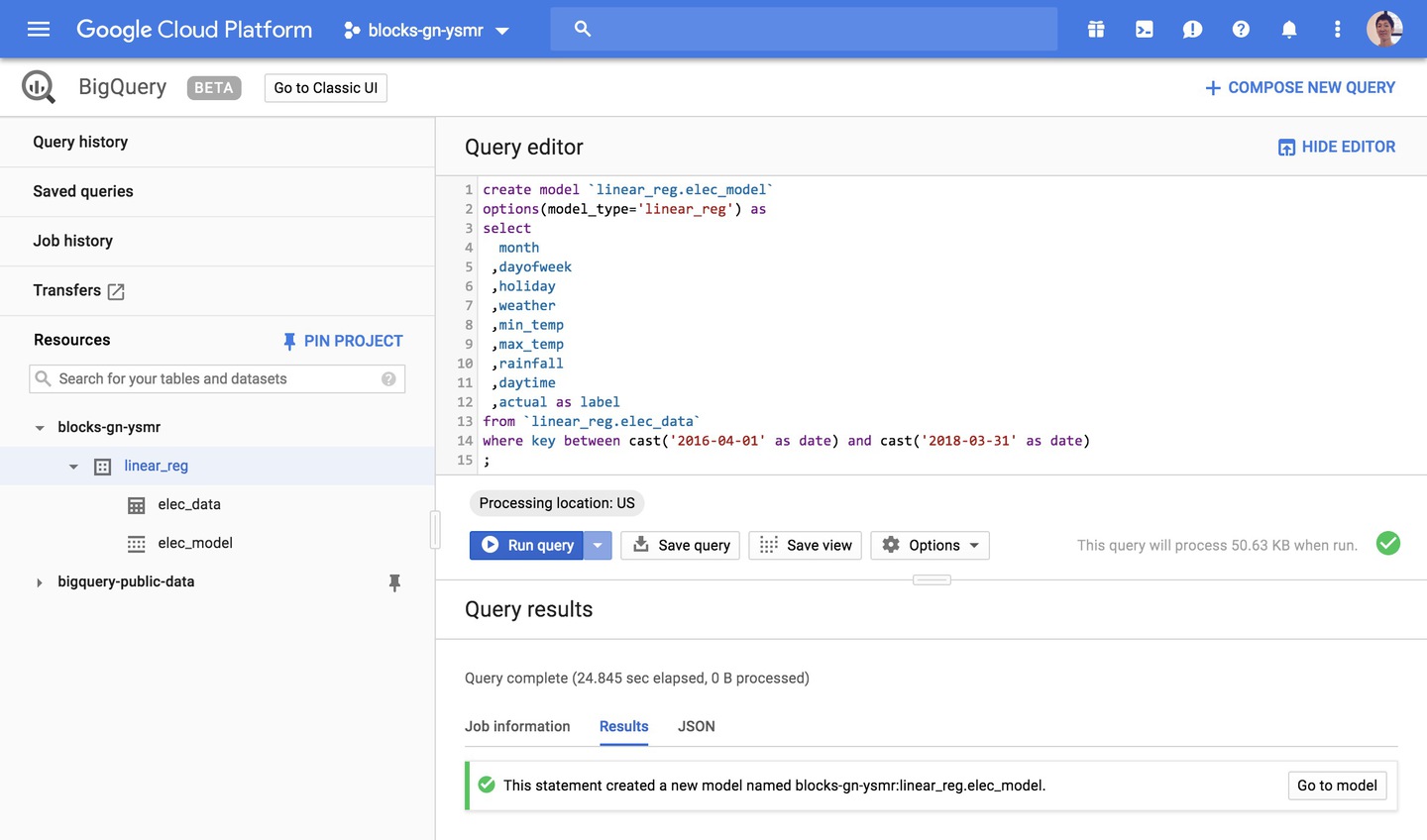Focus the top search input field

tap(804, 30)
